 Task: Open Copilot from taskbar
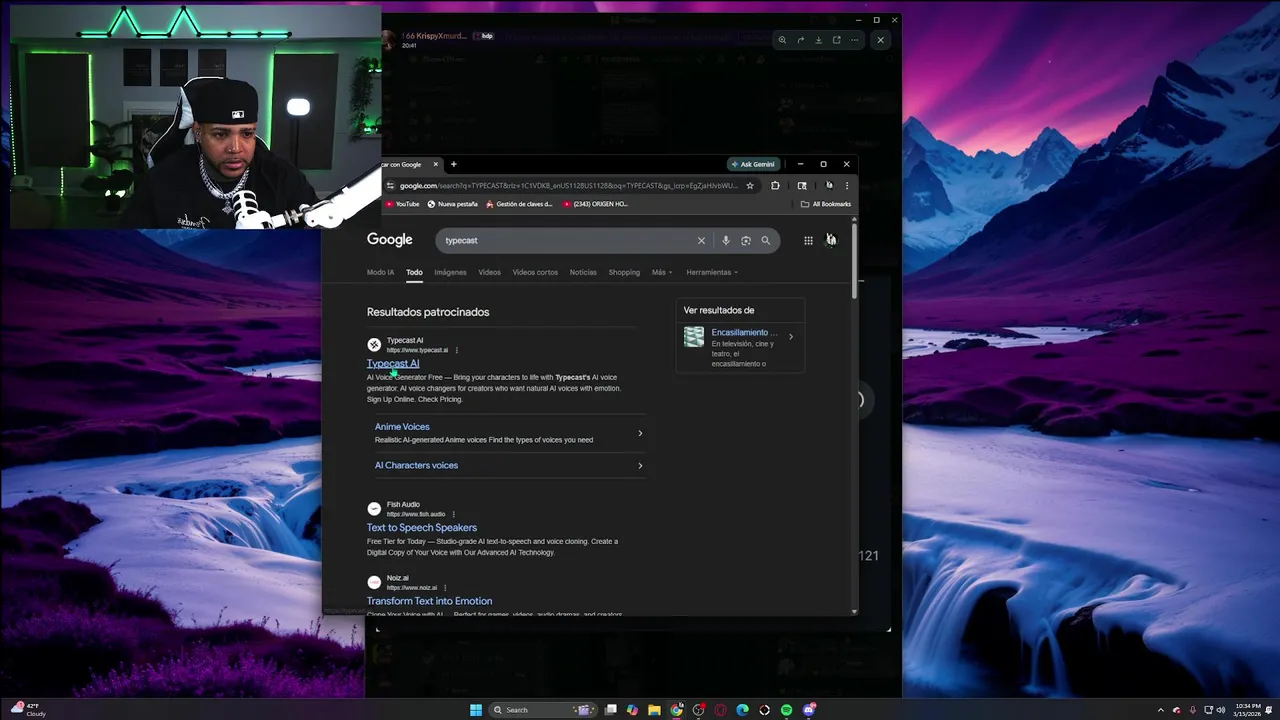(x=632, y=710)
